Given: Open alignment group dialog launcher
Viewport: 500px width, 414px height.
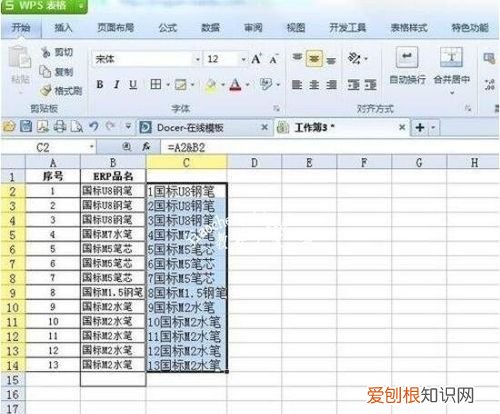Looking at the screenshot, I should (x=468, y=108).
